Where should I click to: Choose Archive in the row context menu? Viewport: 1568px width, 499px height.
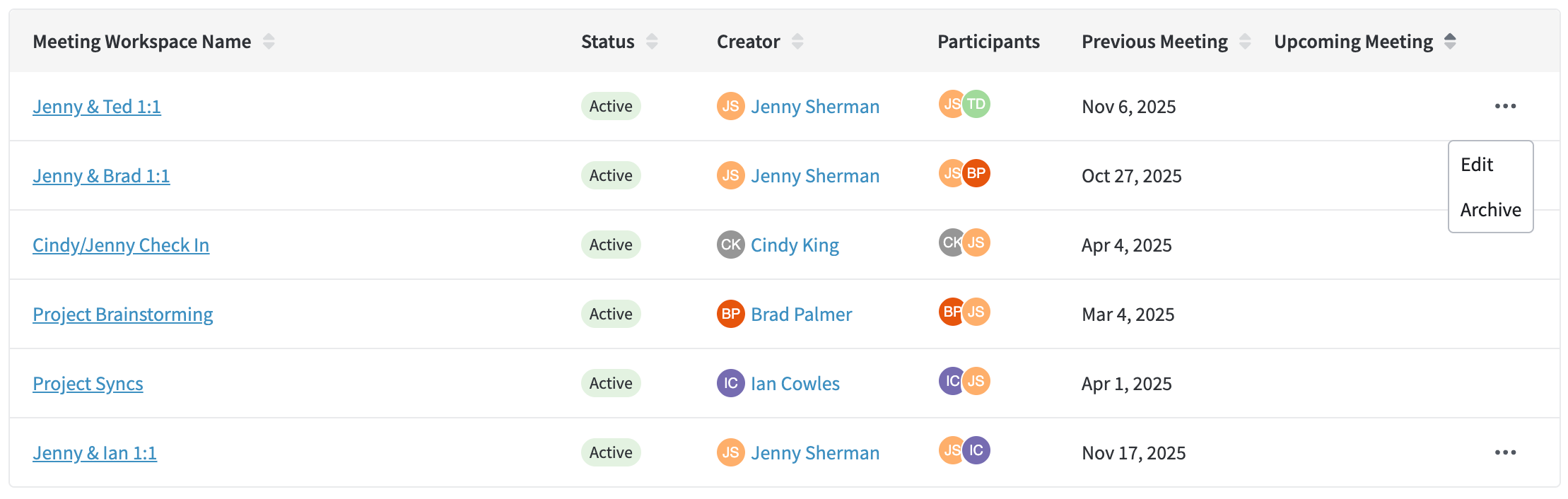point(1490,210)
